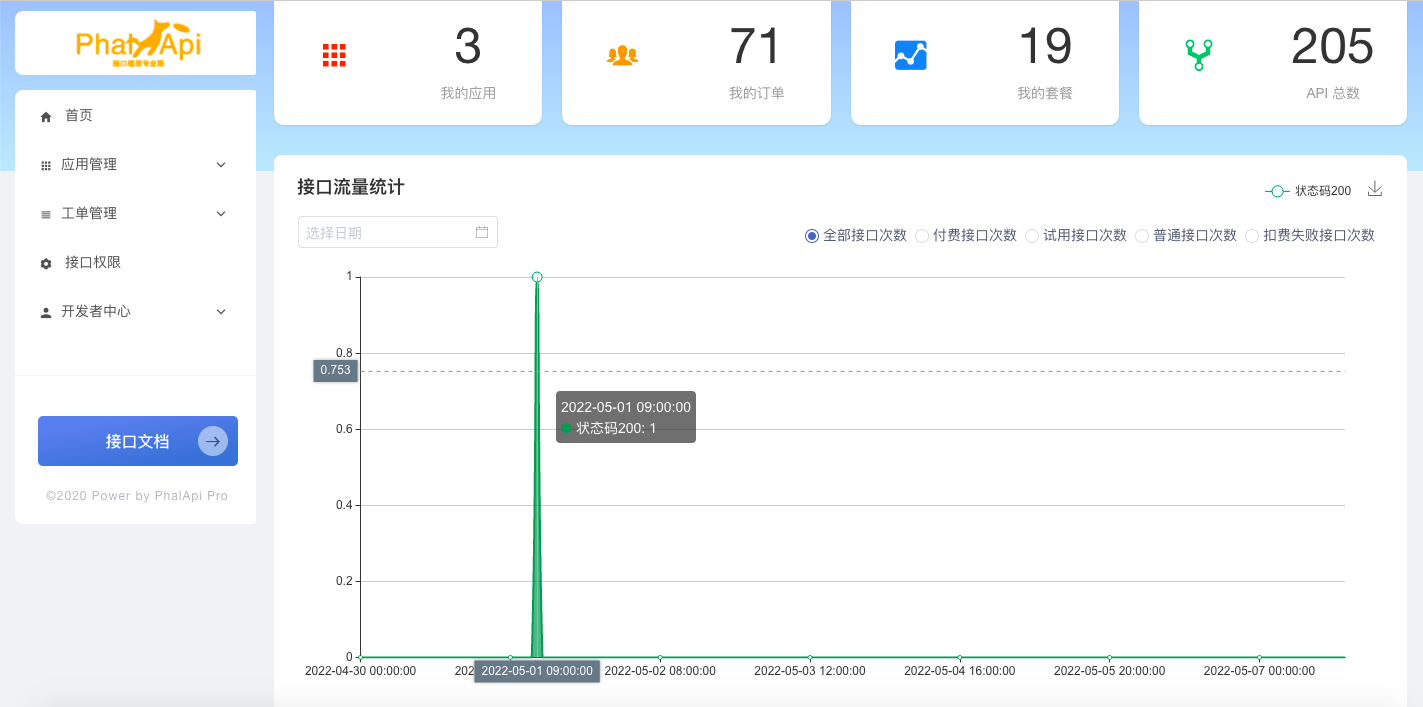Click the 2022-05-07 00:00:00 axis label
The height and width of the screenshot is (707, 1423).
1259,671
